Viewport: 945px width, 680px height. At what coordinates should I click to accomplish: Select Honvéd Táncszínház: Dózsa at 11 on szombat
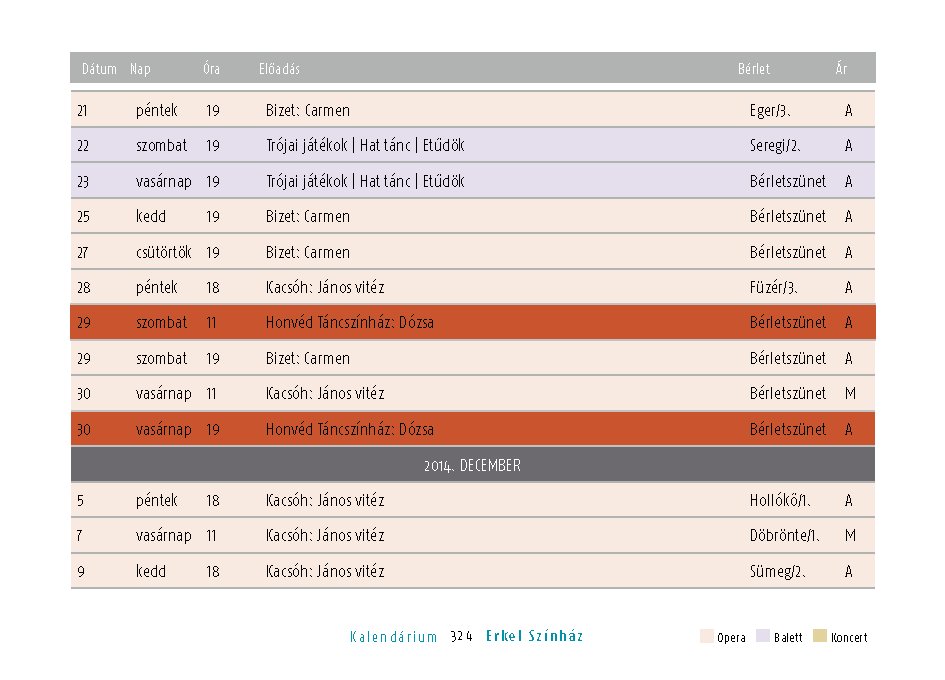pyautogui.click(x=350, y=323)
